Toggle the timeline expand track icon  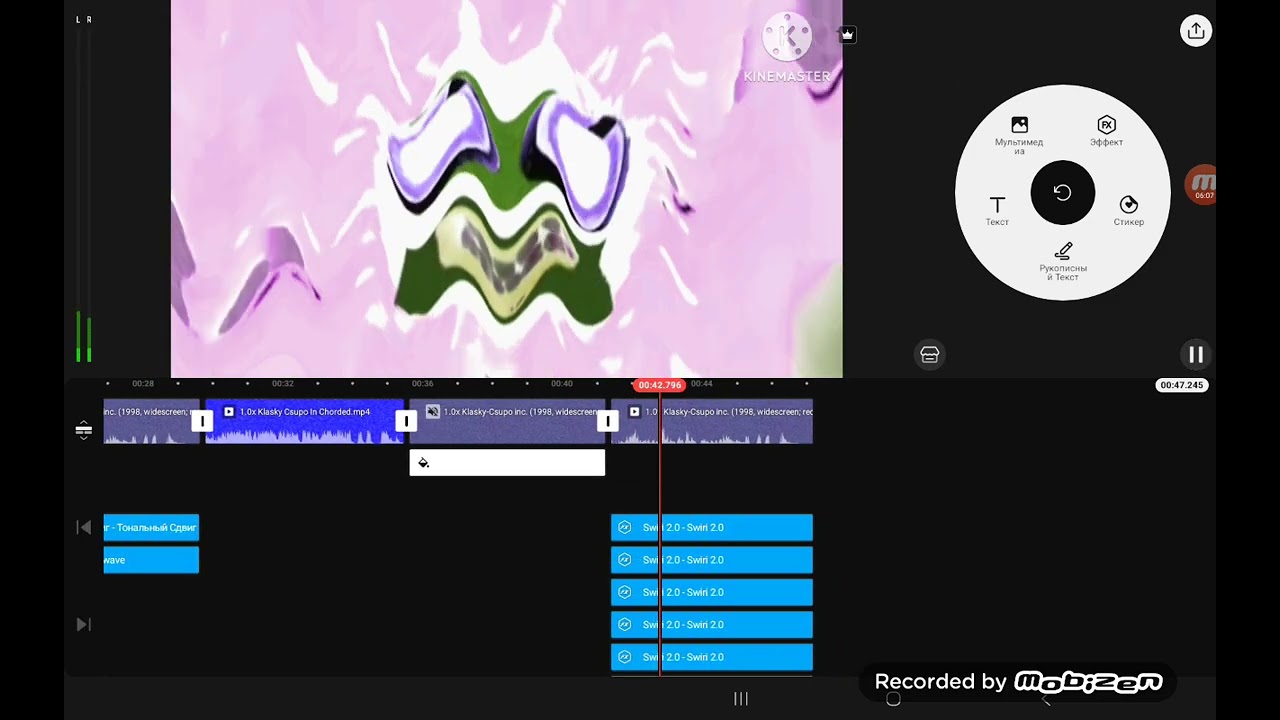(x=84, y=430)
